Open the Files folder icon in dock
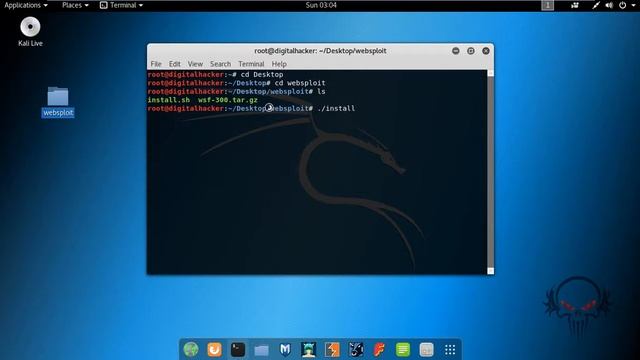Screen dimensions: 640x360 [261, 350]
